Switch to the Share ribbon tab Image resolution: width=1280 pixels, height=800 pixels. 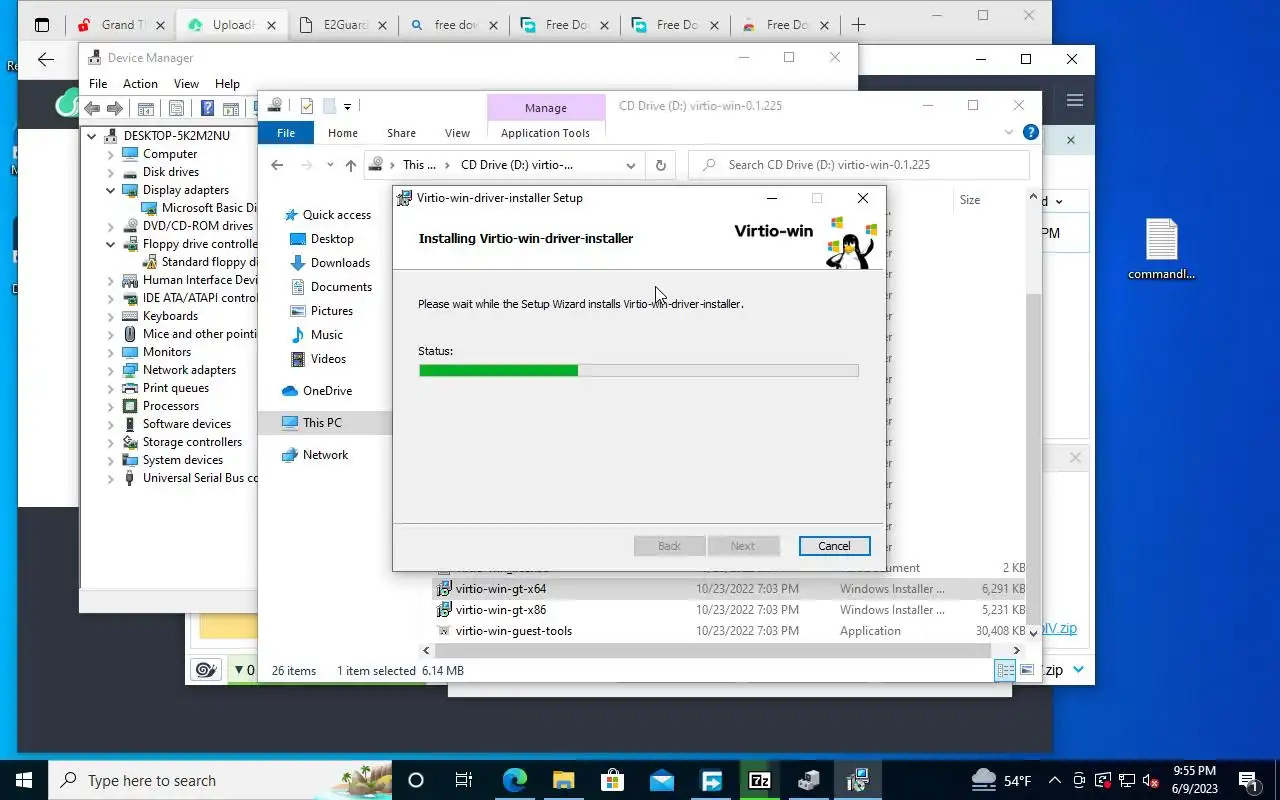(x=401, y=133)
